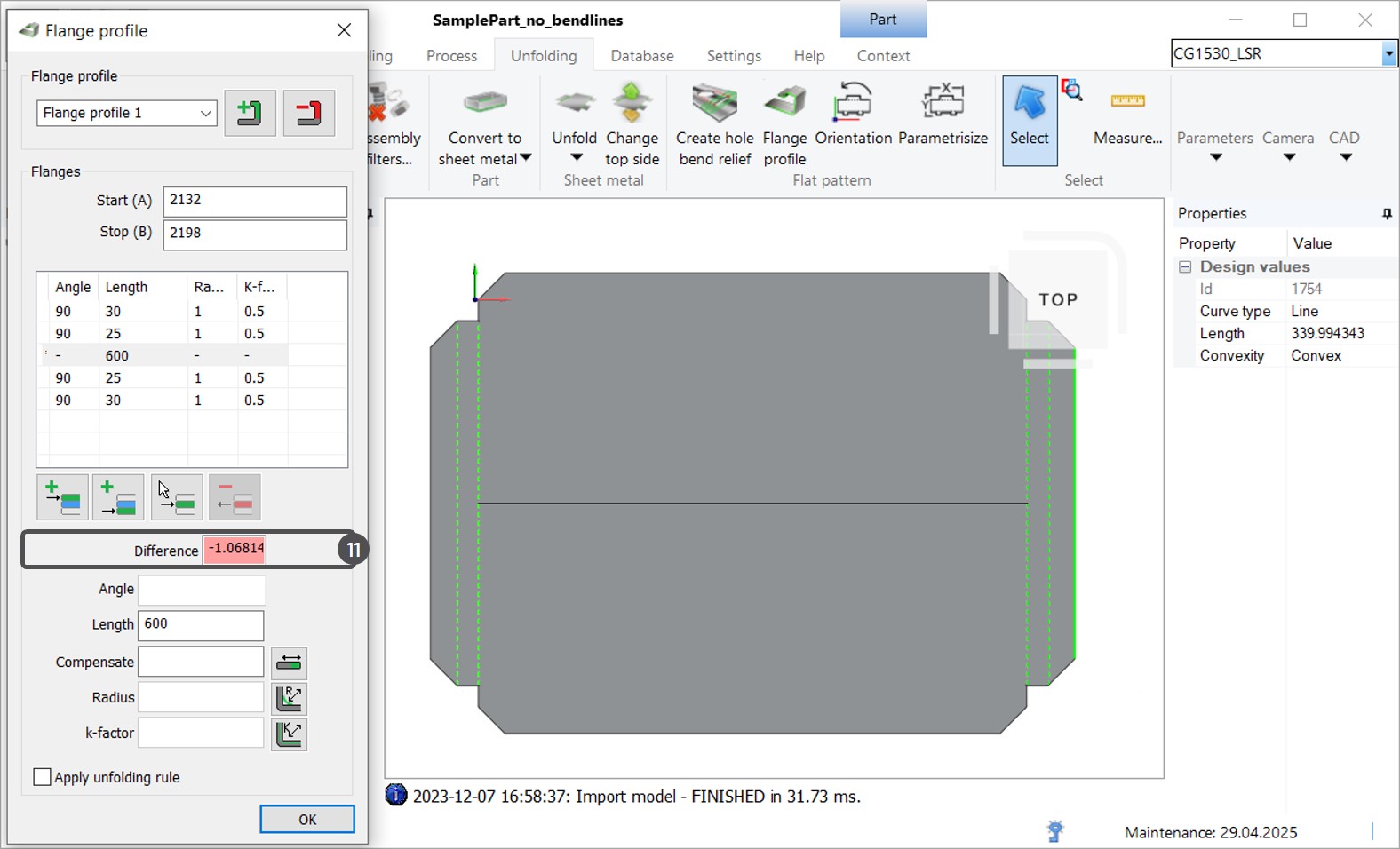The image size is (1400, 849).
Task: Click the Start (A) input field
Action: tap(255, 201)
